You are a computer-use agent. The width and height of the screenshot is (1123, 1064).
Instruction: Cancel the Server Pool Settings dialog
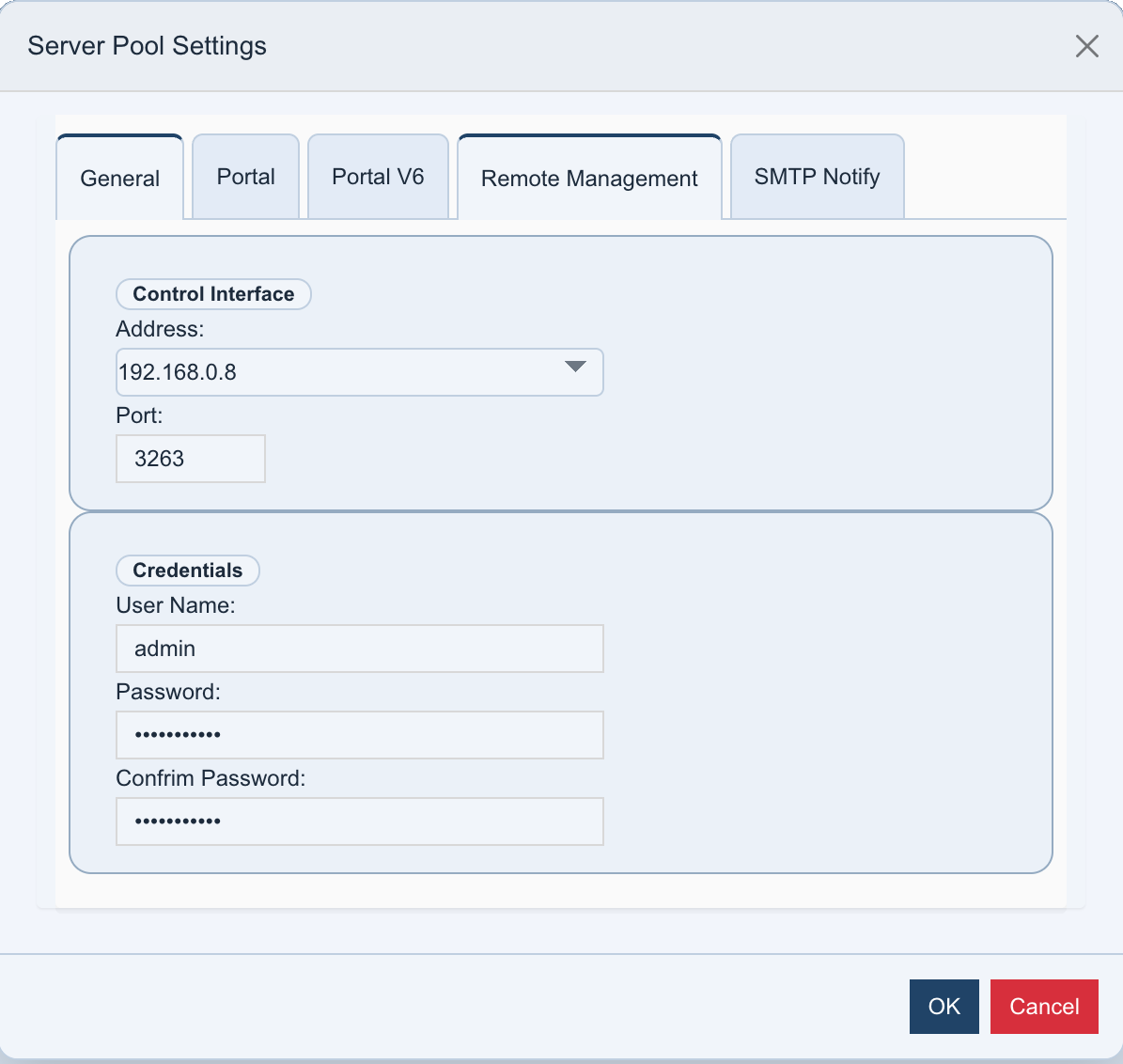point(1044,1006)
